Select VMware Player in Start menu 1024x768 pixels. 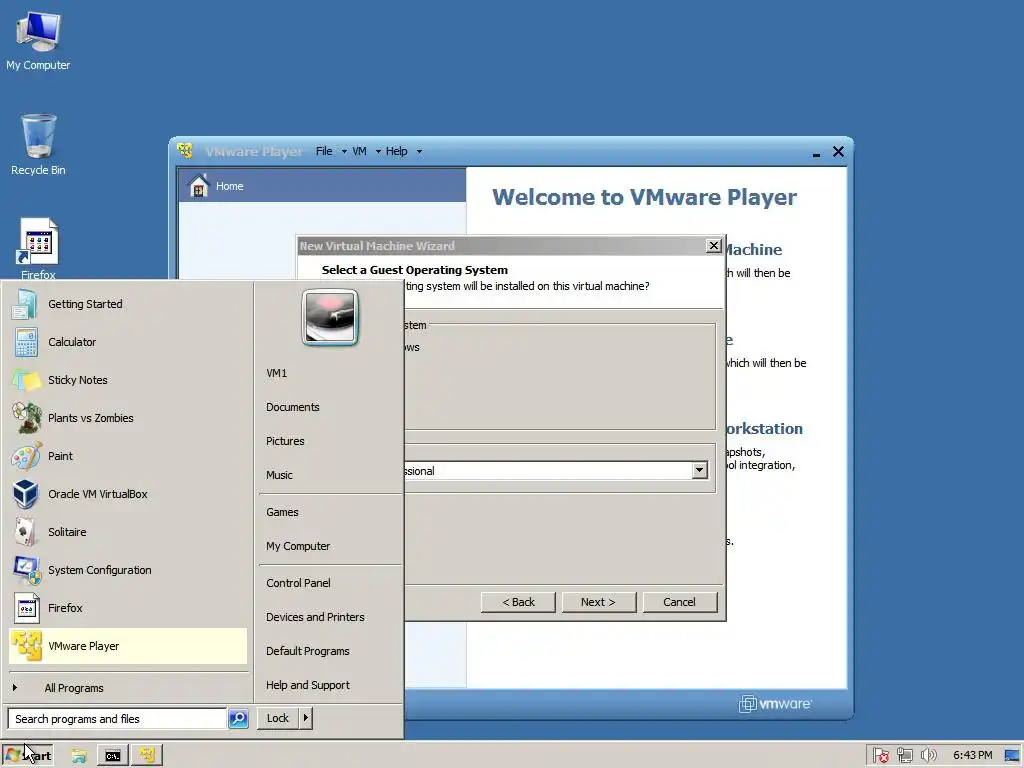coord(128,646)
